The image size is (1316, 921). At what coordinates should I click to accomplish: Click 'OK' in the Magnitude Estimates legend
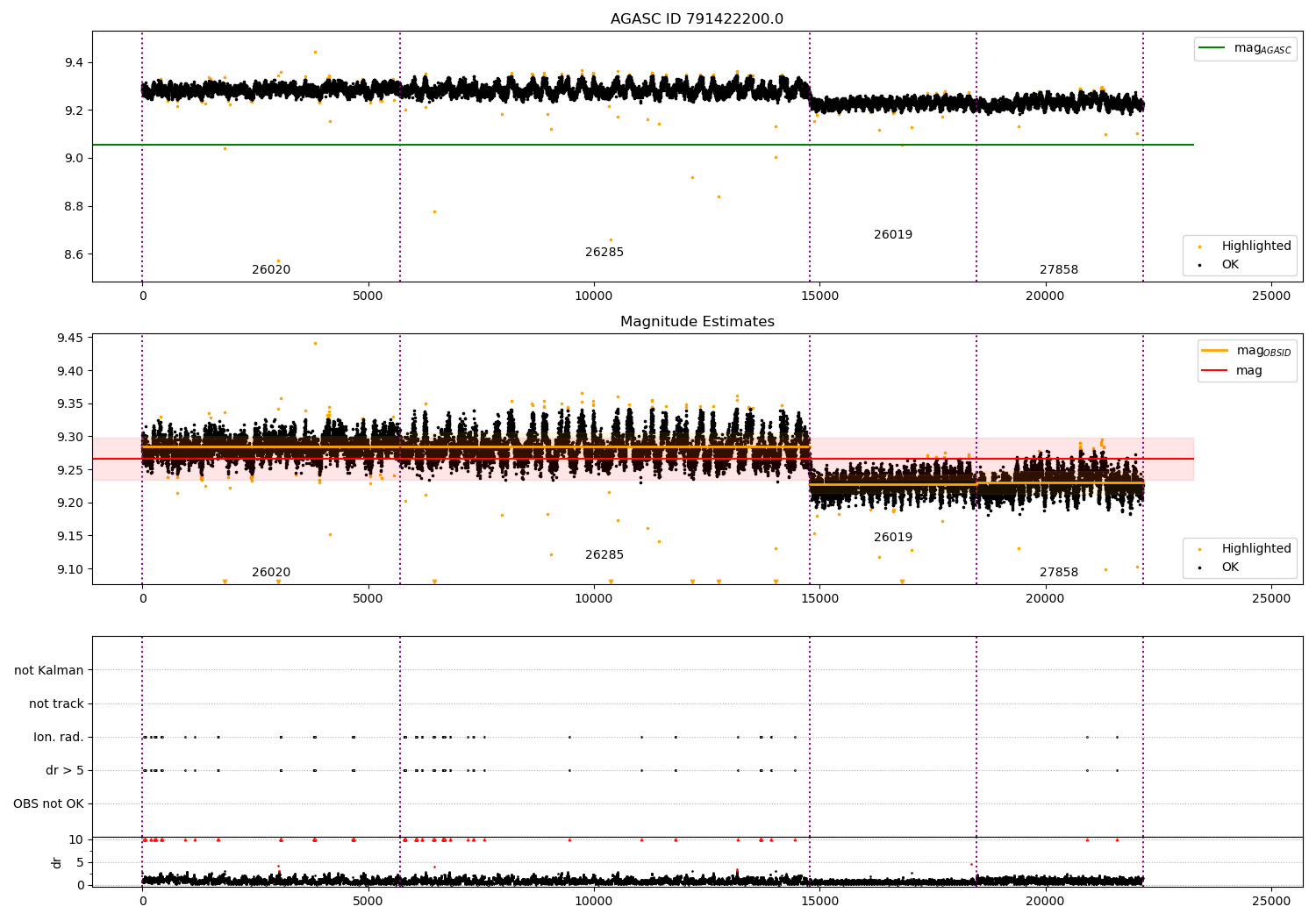(x=1230, y=567)
